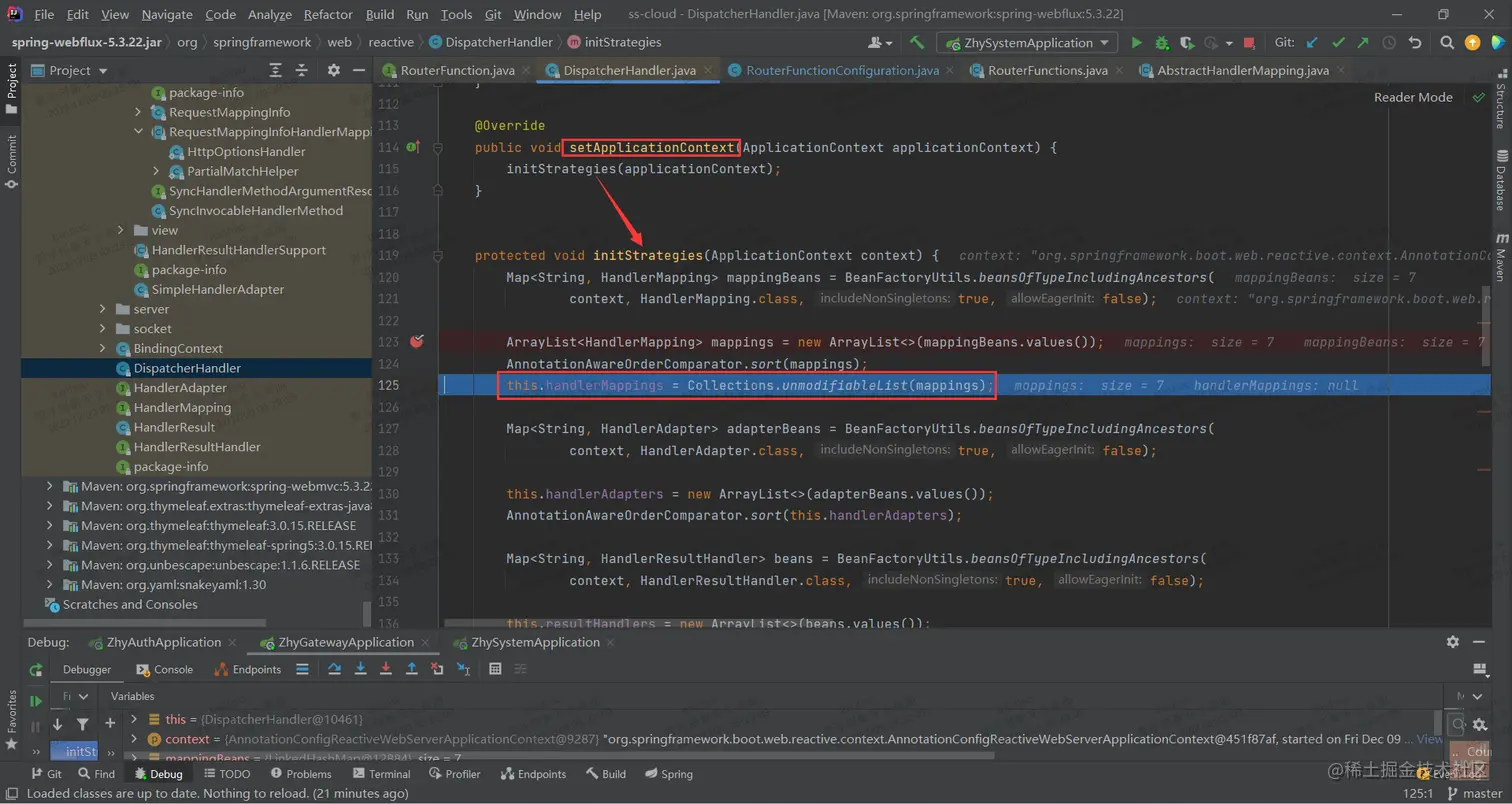Expand the 'this' variable in debugger
This screenshot has height=804, width=1512.
click(133, 719)
